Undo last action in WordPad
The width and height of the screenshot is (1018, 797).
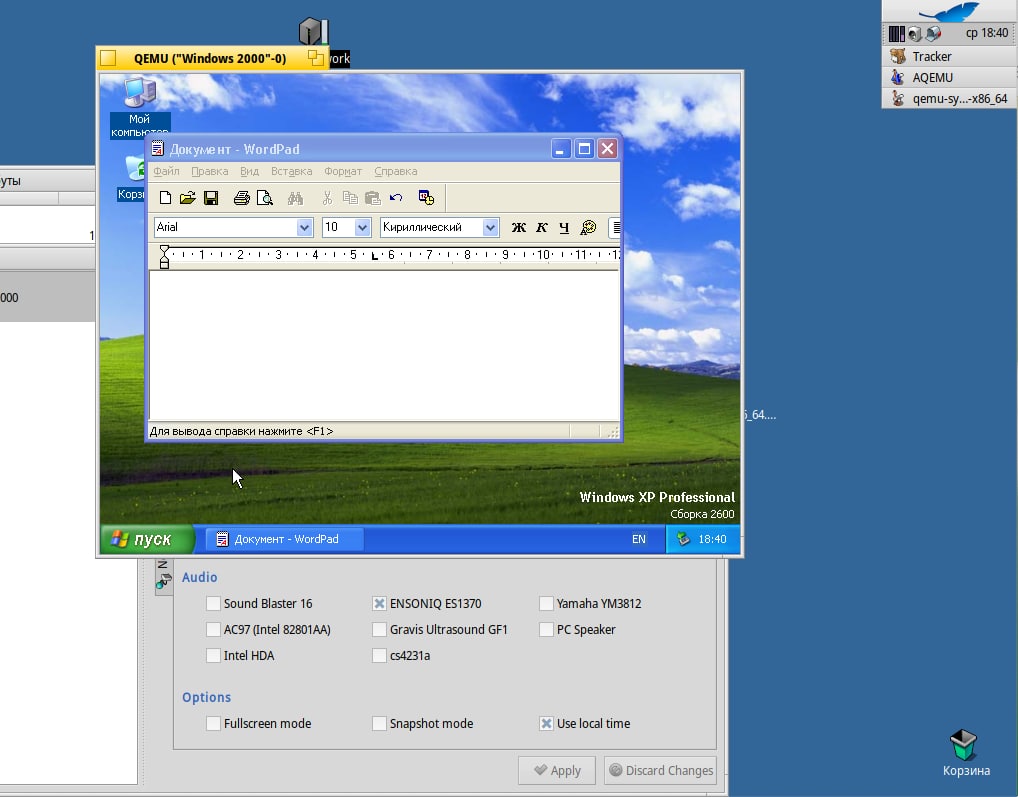(x=396, y=198)
